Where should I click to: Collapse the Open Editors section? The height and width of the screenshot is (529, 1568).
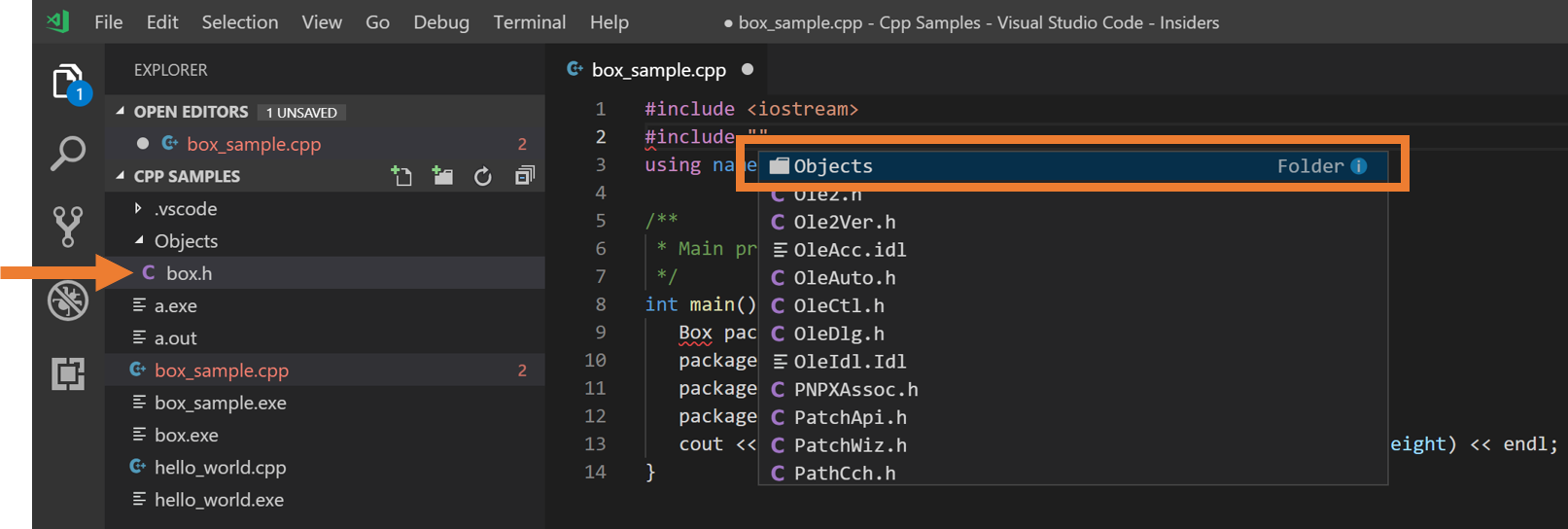click(x=121, y=112)
